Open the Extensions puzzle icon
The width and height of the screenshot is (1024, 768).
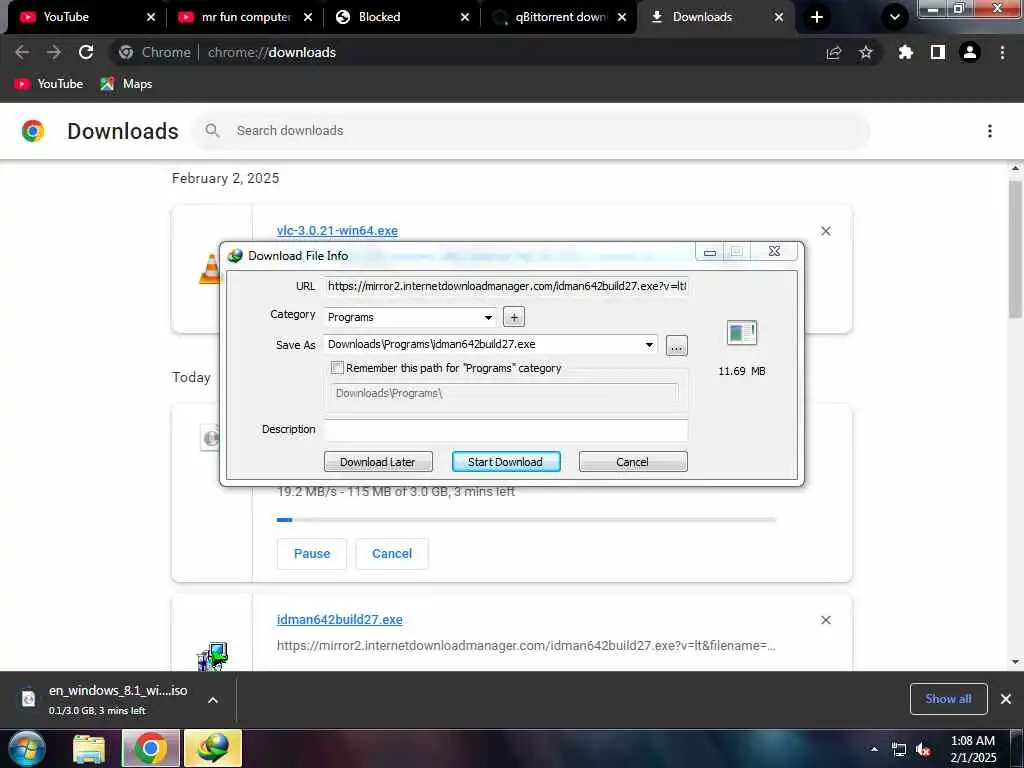pyautogui.click(x=905, y=52)
